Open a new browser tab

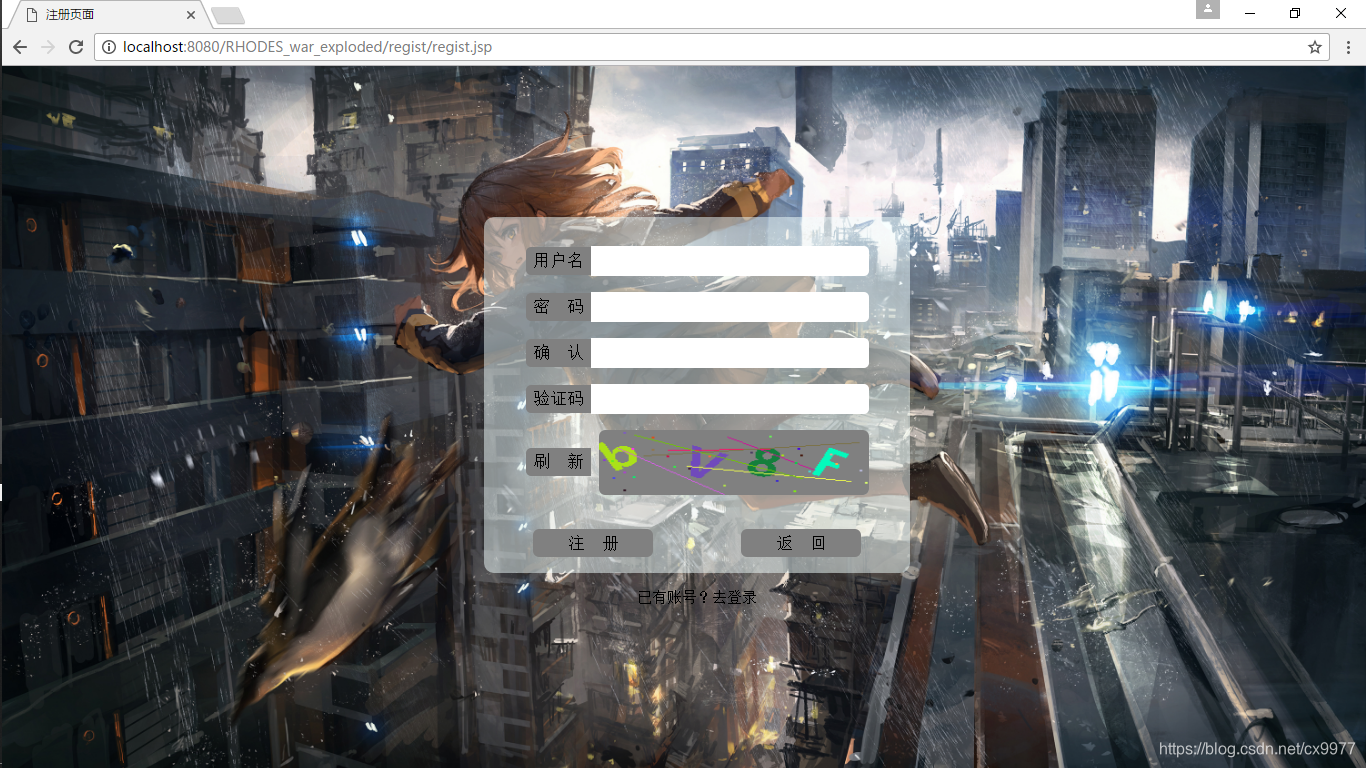pos(228,15)
